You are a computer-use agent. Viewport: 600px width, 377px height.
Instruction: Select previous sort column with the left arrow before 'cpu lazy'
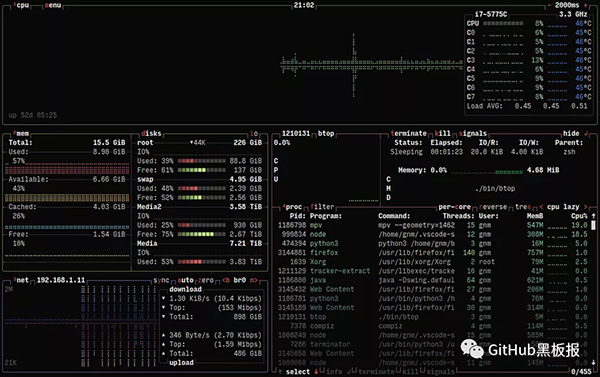541,207
